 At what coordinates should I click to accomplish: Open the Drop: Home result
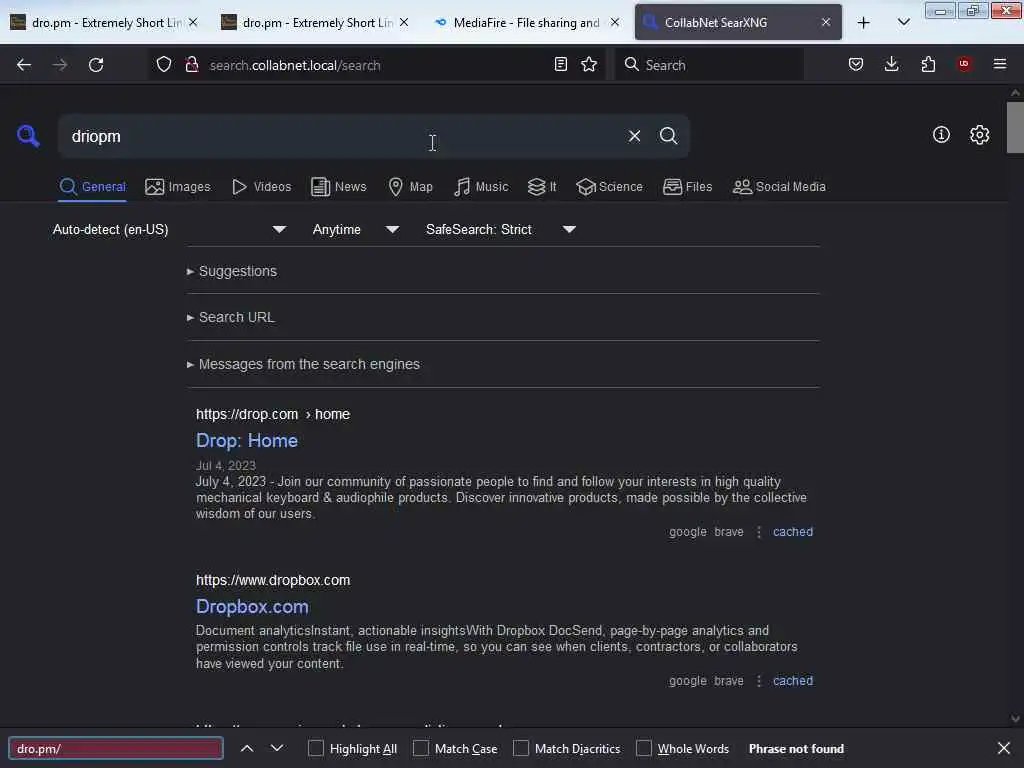[247, 441]
